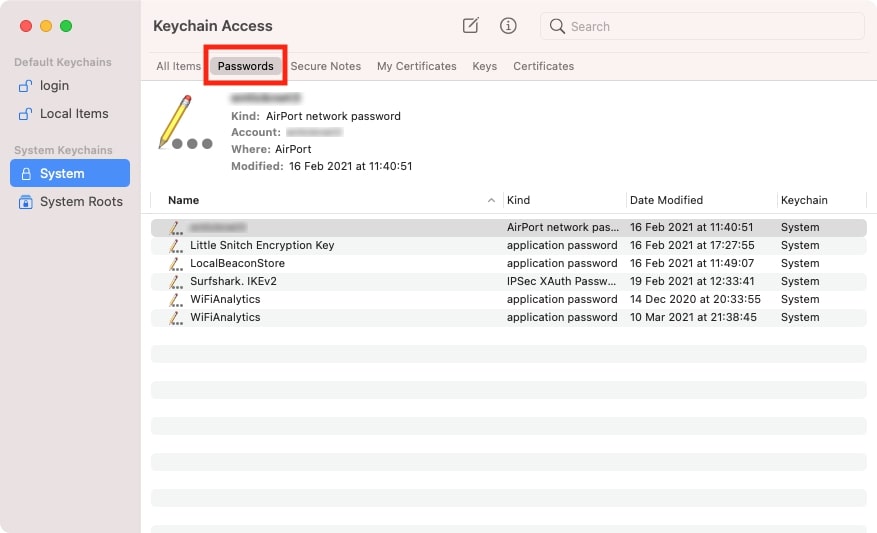Click IPSec XAuth Passw... kind cell
This screenshot has height=533, width=877.
(561, 281)
